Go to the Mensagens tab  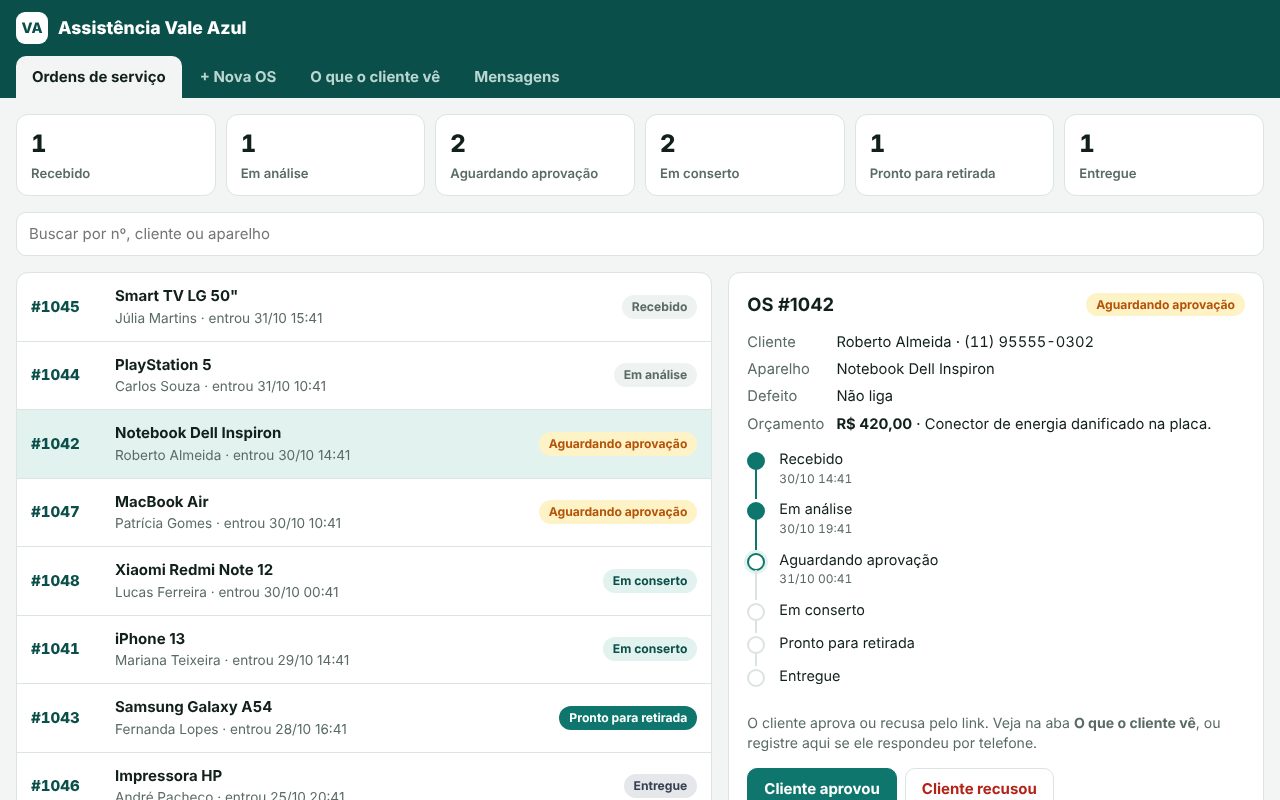pyautogui.click(x=517, y=77)
